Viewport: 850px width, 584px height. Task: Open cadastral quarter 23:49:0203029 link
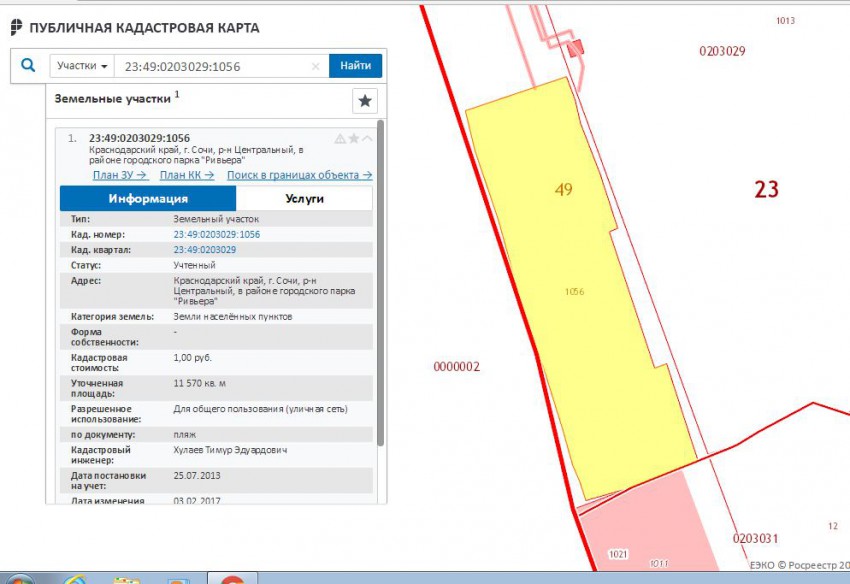(204, 249)
